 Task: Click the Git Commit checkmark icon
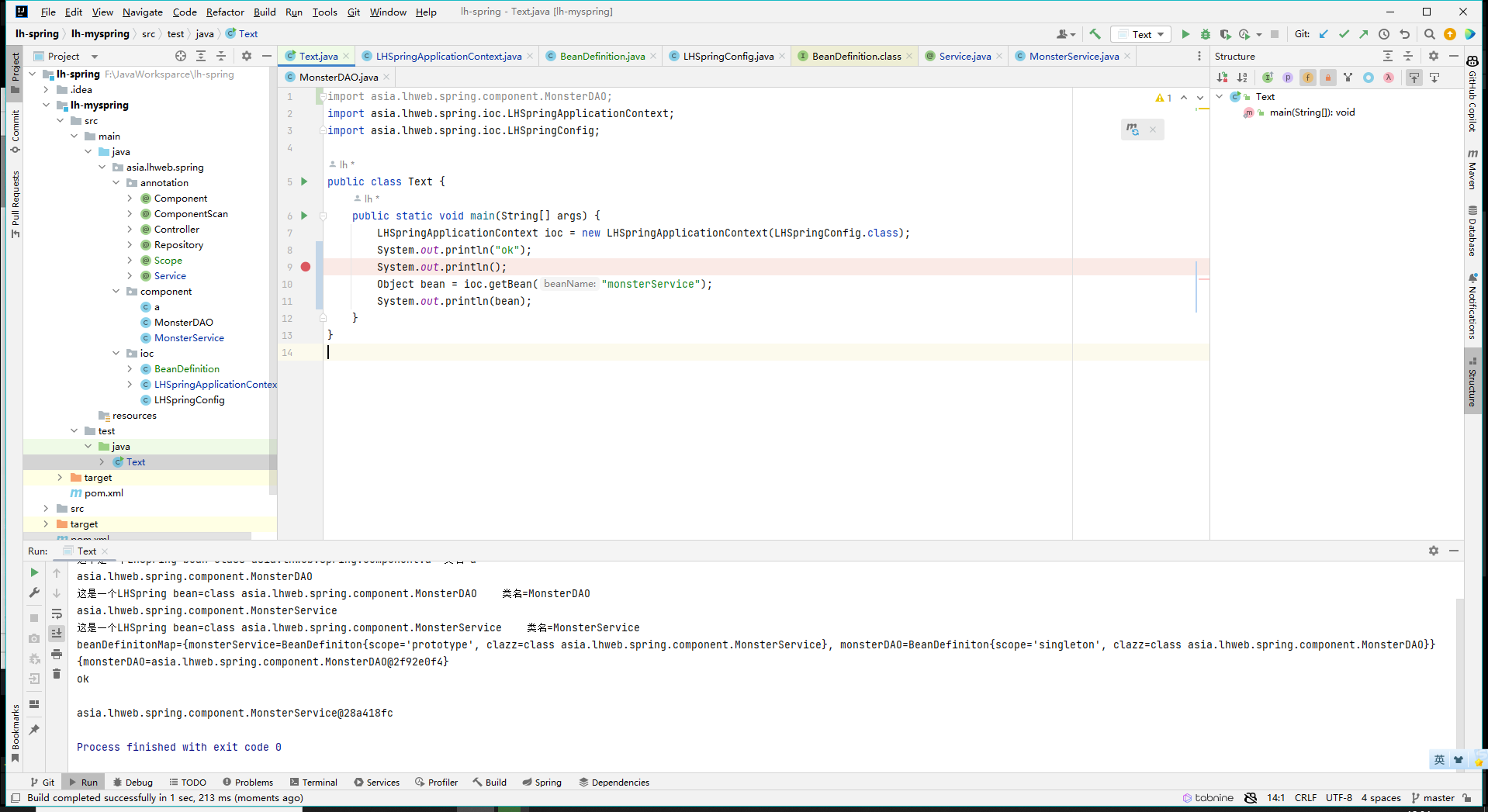pyautogui.click(x=1344, y=34)
